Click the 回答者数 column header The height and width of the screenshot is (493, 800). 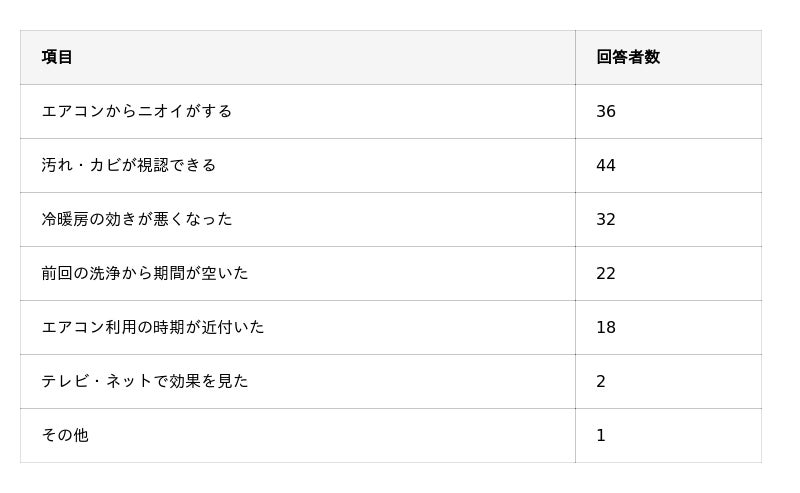coord(628,57)
